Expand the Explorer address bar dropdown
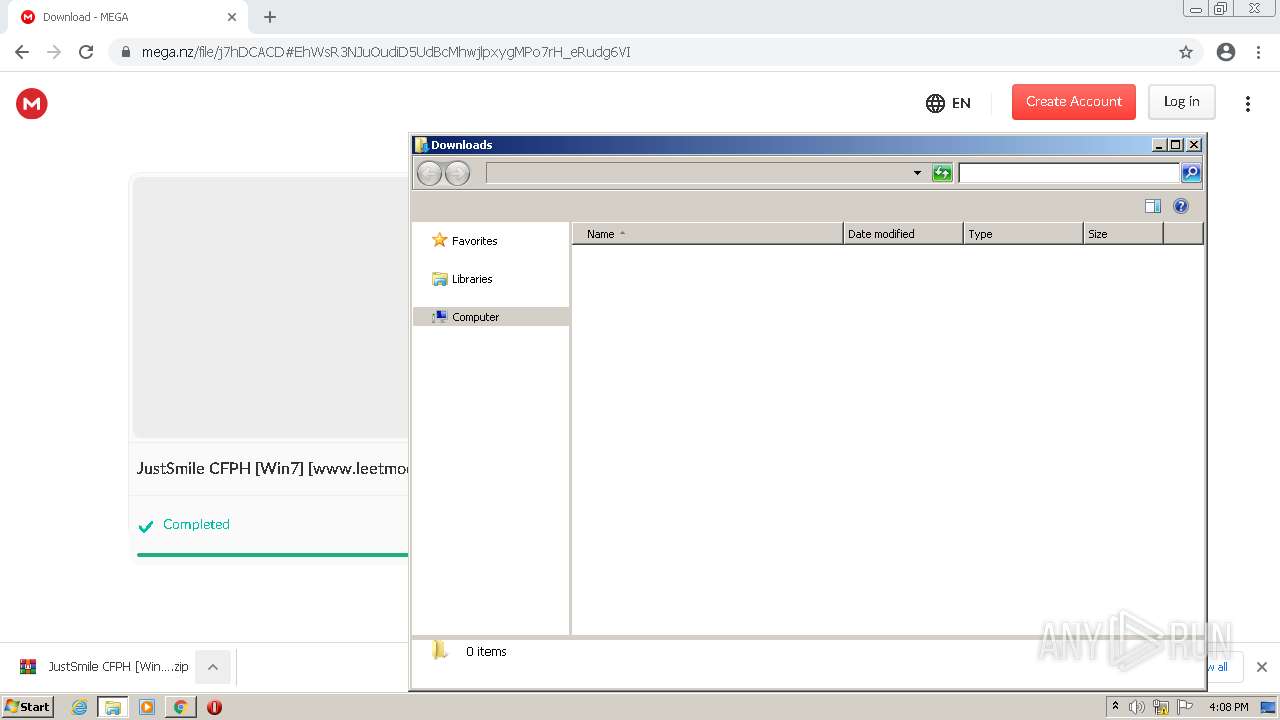 (917, 173)
